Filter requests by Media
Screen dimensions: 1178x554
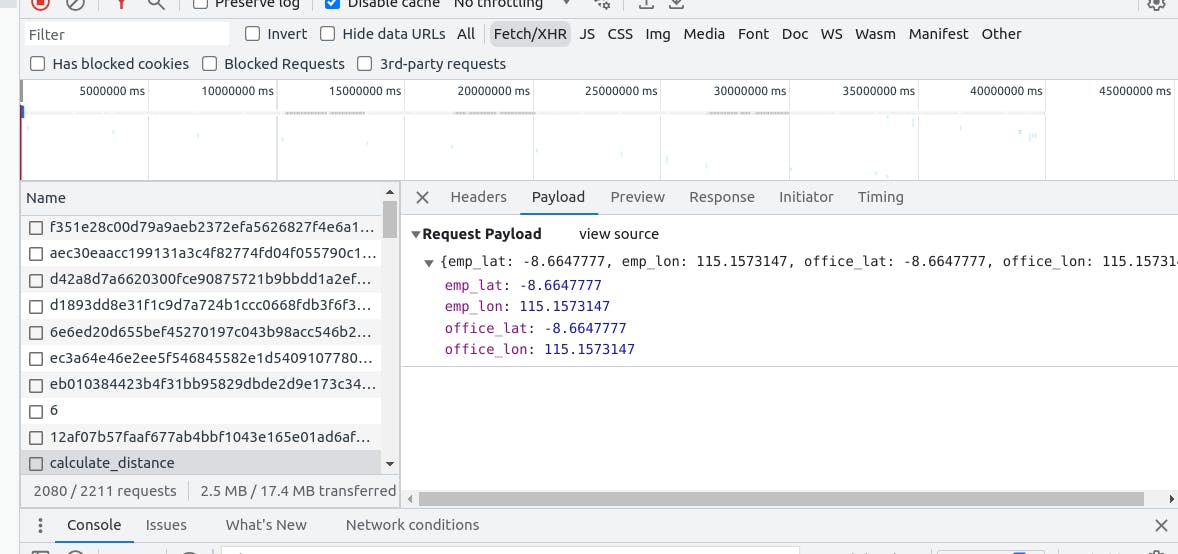tap(705, 34)
